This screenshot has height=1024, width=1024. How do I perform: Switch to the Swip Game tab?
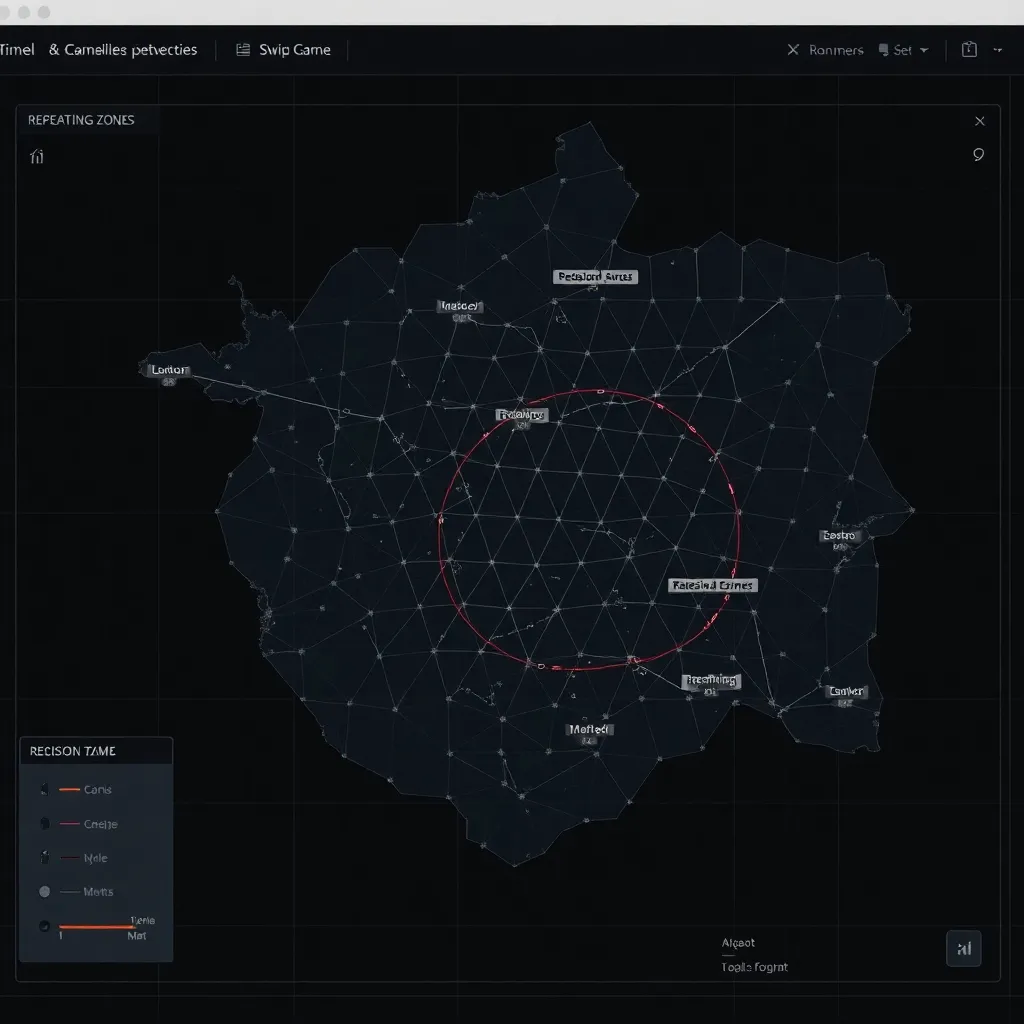tap(294, 50)
